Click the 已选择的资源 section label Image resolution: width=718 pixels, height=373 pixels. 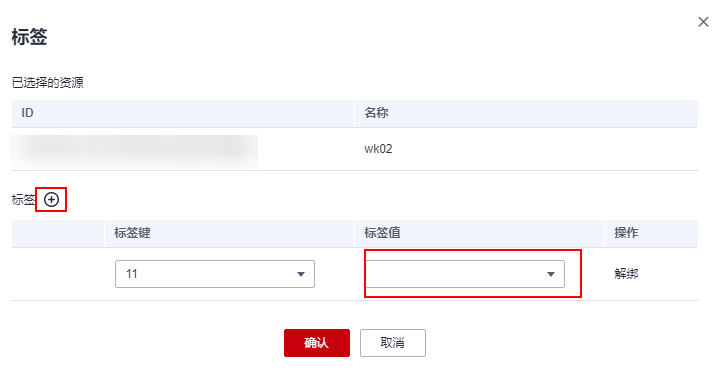tap(48, 83)
